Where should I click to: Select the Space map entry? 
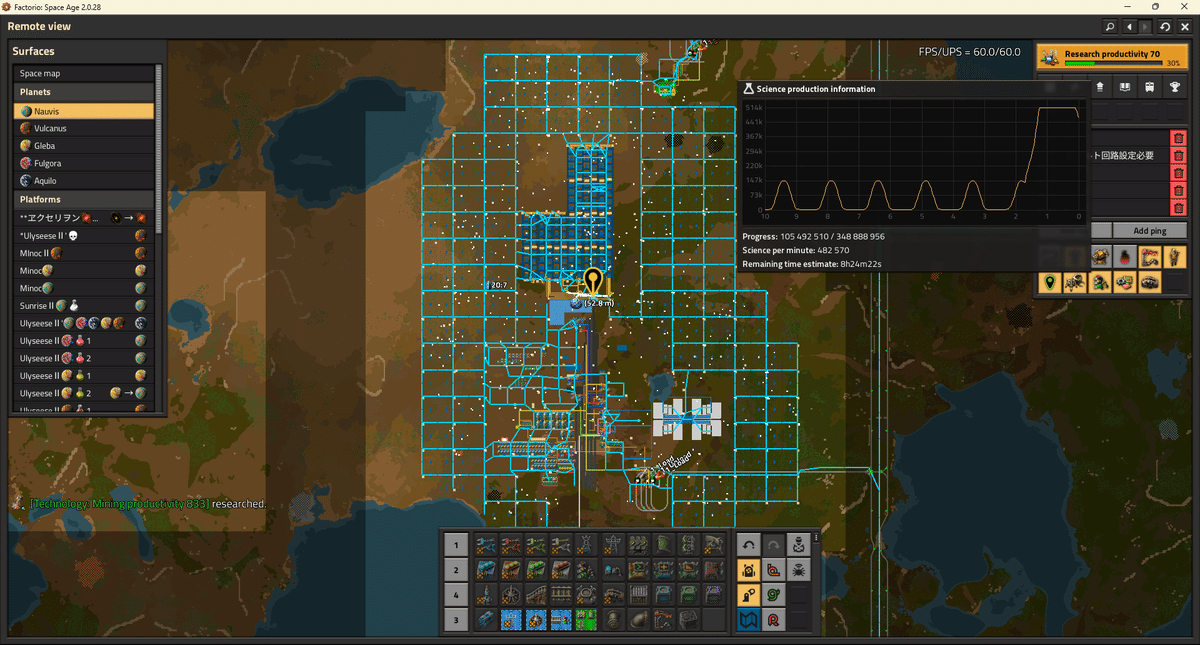[x=84, y=73]
